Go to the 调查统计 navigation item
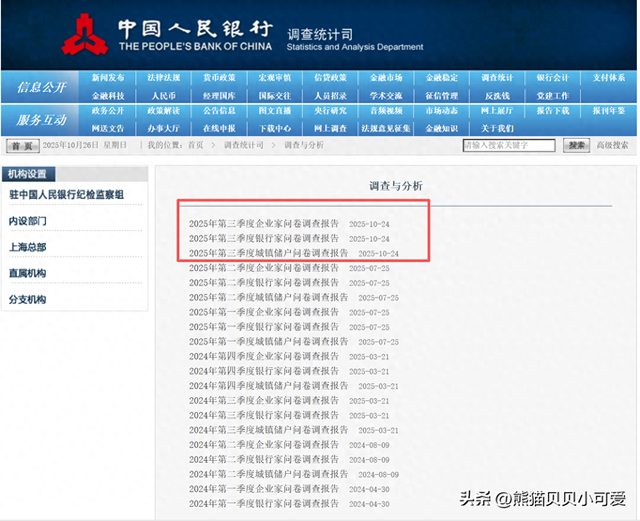640x521 pixels. click(497, 78)
